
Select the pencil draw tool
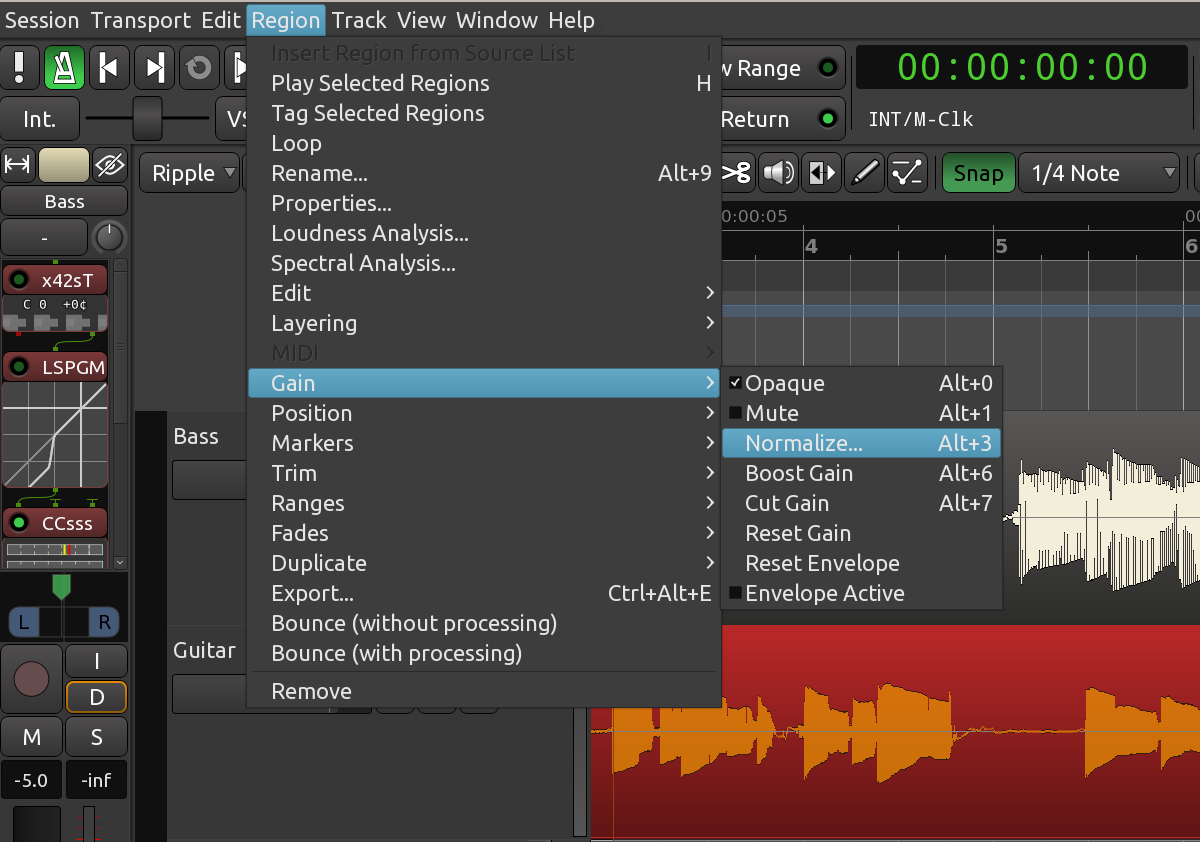[x=864, y=173]
